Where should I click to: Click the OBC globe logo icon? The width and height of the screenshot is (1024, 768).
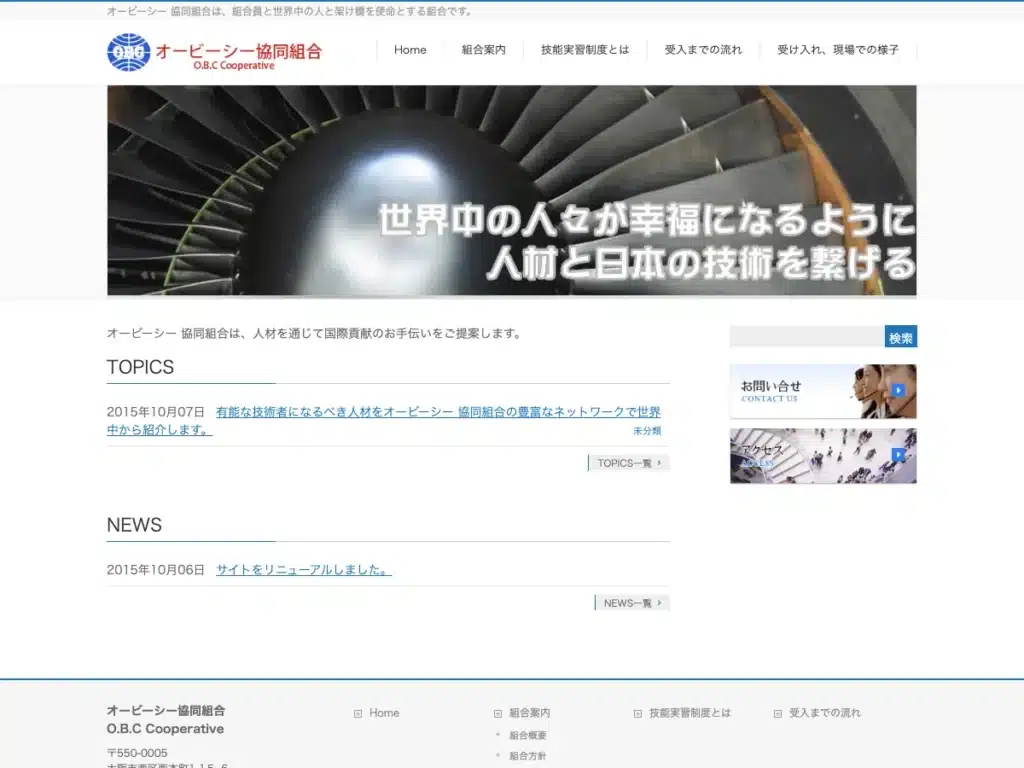[129, 52]
